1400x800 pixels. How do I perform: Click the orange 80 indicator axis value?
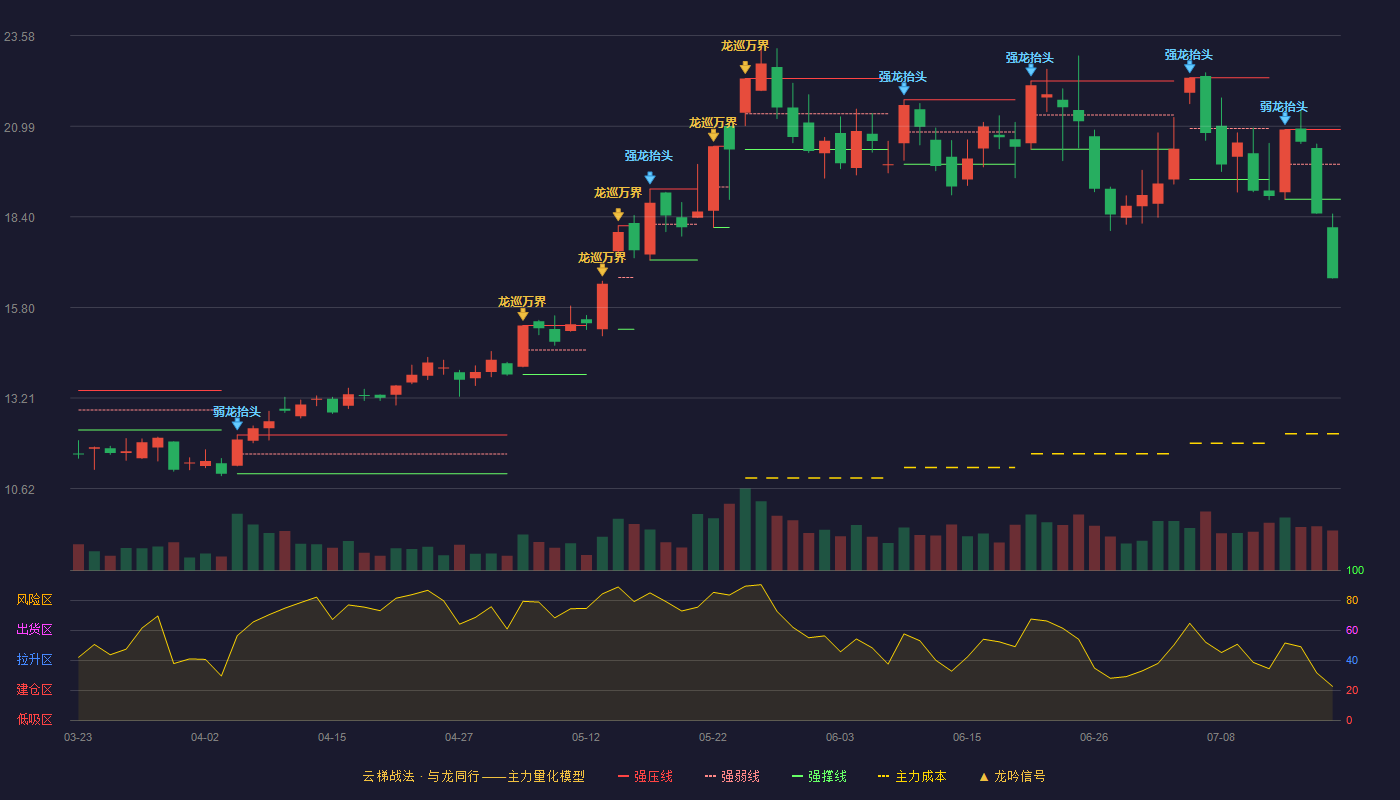point(1352,601)
